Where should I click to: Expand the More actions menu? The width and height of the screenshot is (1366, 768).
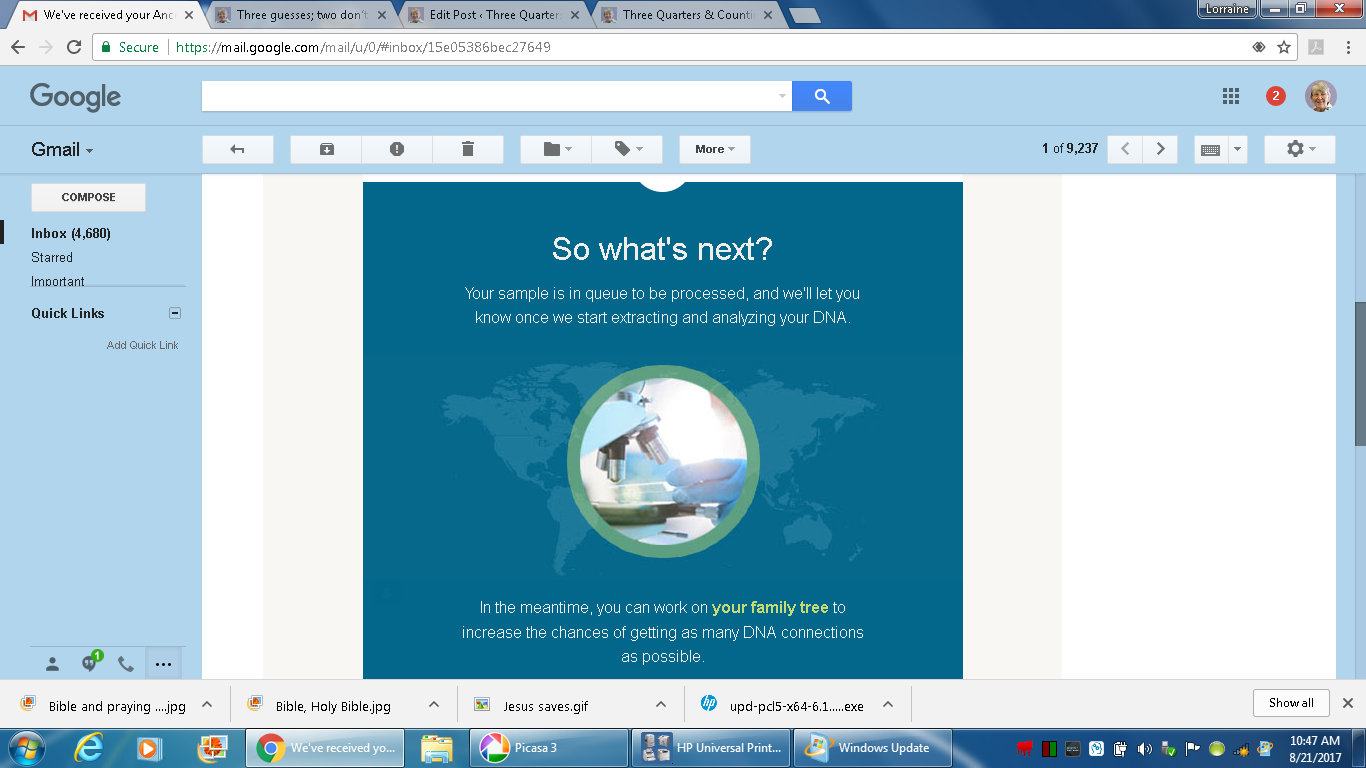click(x=714, y=149)
